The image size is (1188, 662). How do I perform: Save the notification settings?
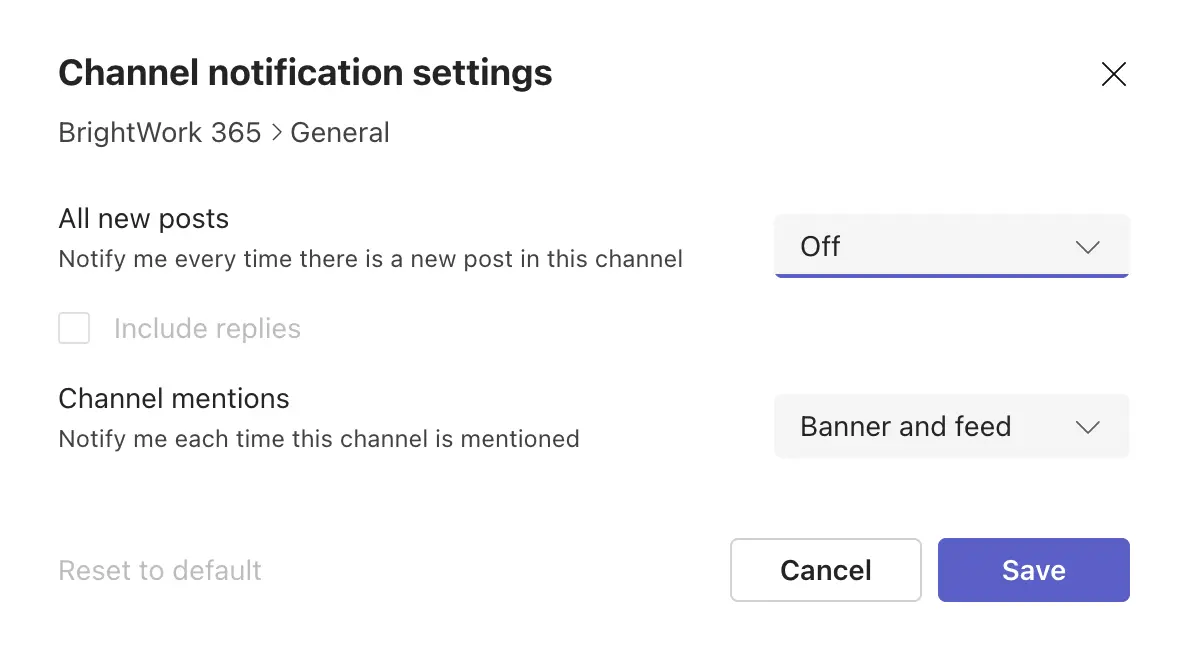[x=1033, y=570]
